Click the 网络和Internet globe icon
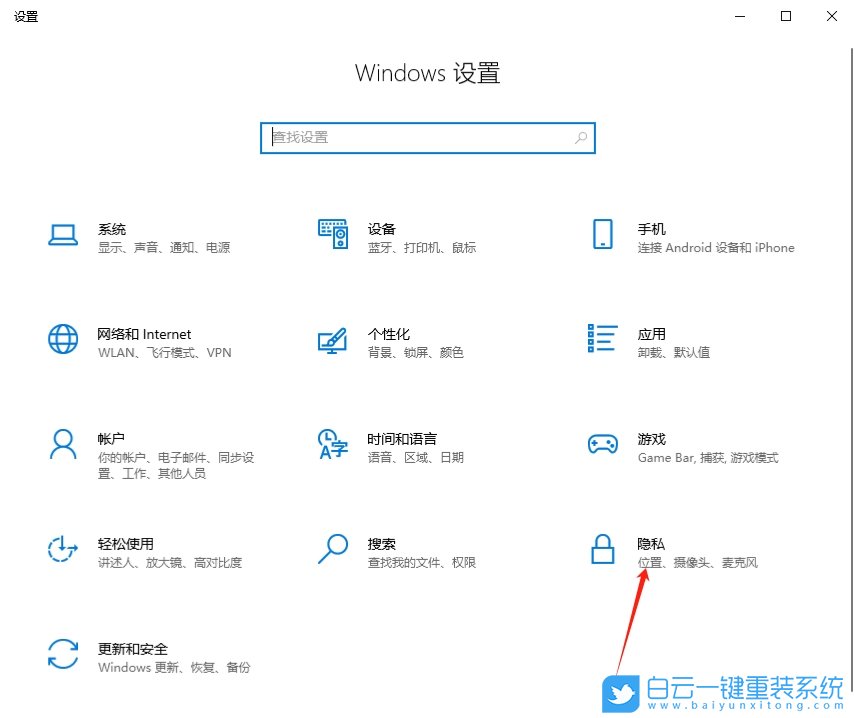 pos(63,338)
